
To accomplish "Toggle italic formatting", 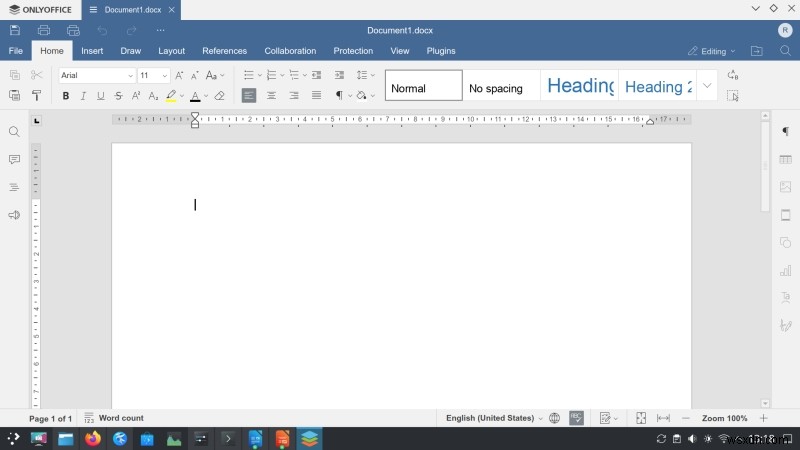I will tap(83, 96).
